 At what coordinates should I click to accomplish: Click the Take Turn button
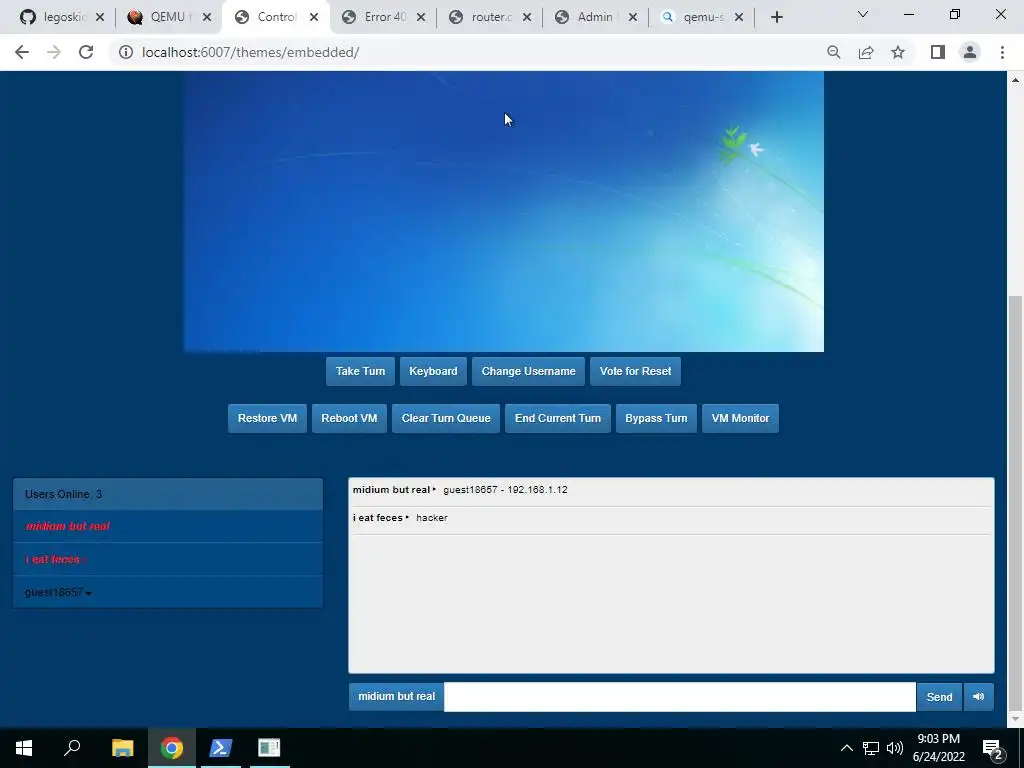click(x=360, y=372)
